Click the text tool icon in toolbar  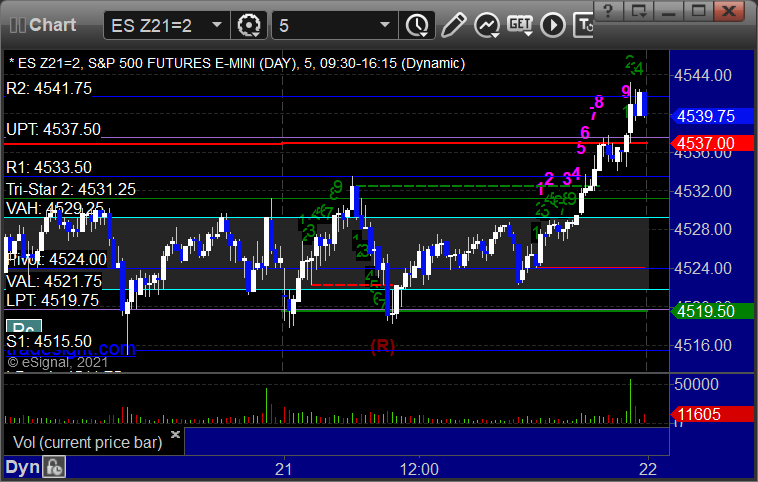tap(583, 25)
